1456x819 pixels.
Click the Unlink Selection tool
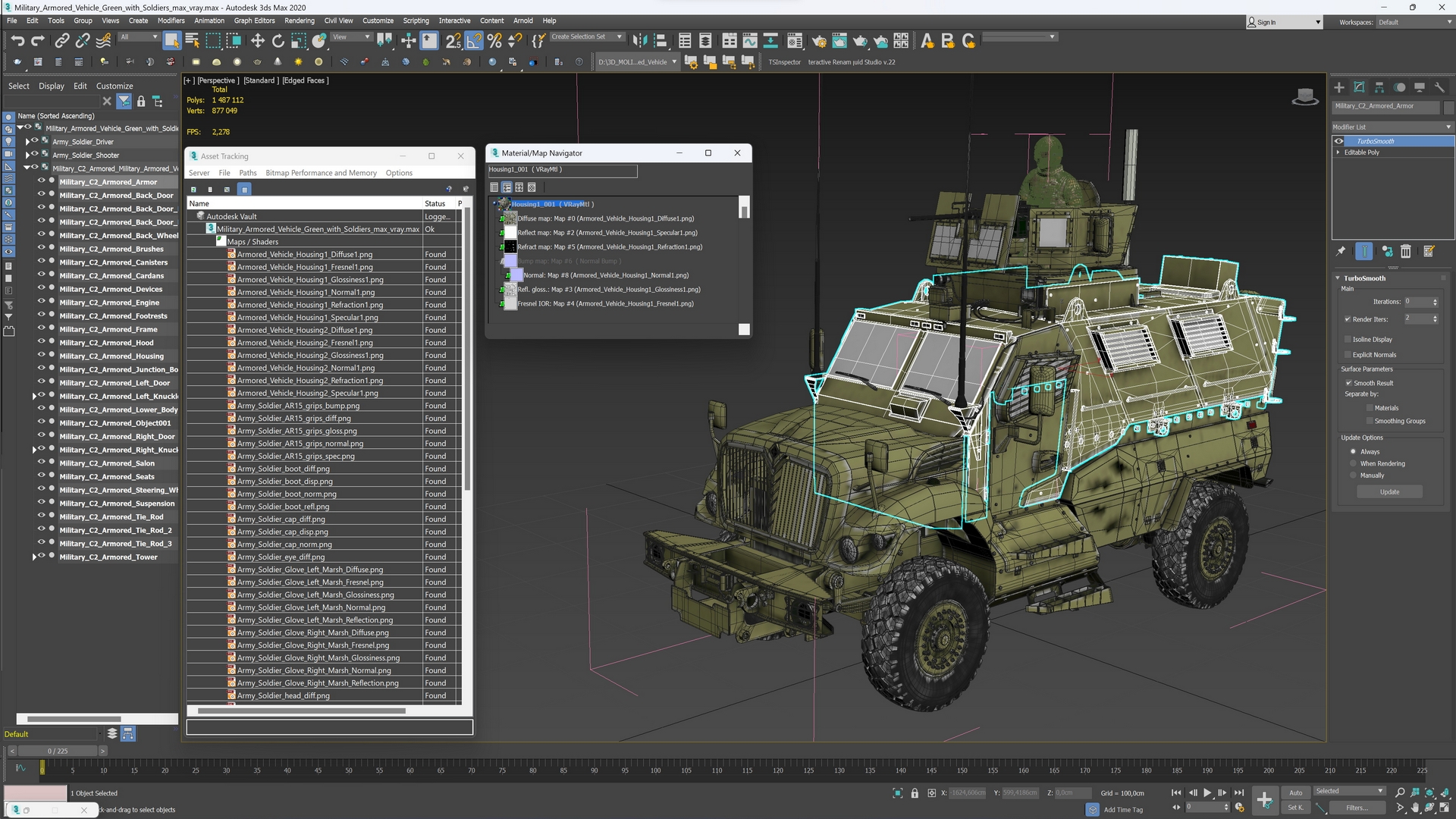pyautogui.click(x=83, y=41)
